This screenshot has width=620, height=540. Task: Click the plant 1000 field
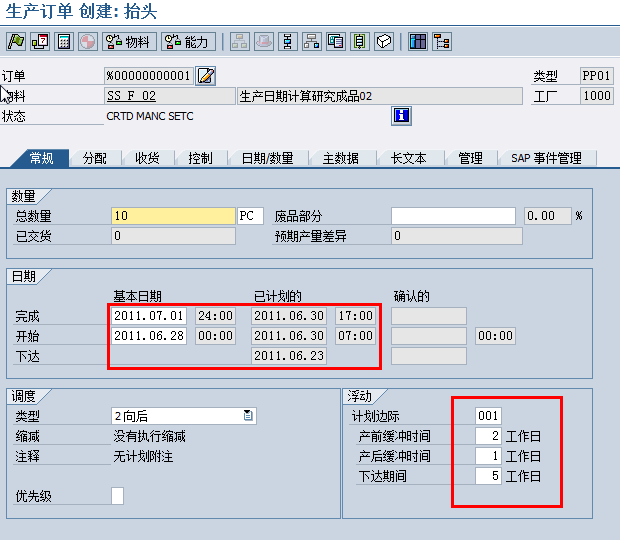point(597,96)
